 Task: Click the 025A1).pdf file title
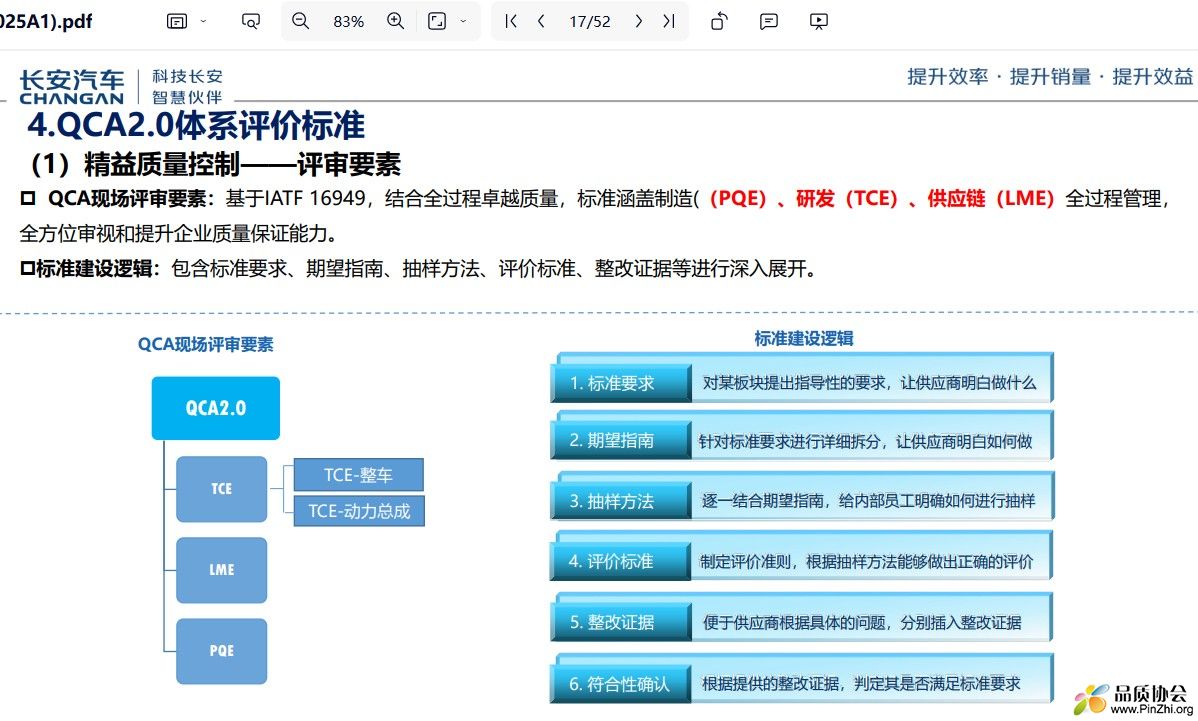tap(46, 21)
